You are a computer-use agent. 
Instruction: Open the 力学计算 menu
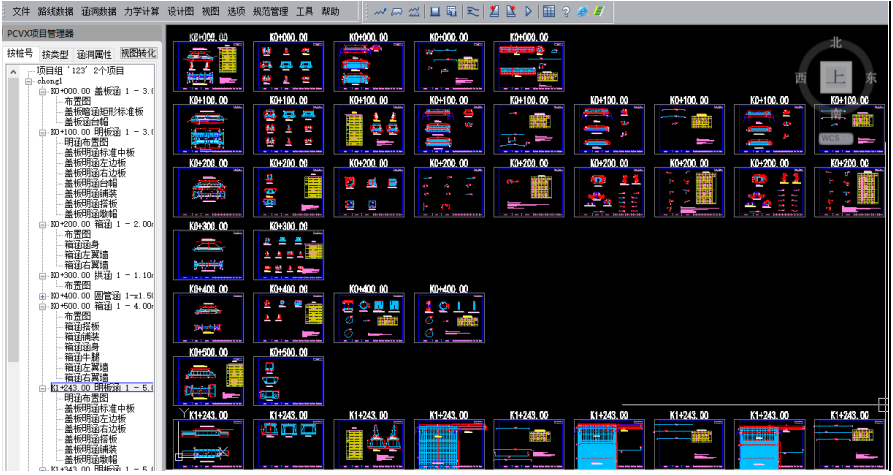point(142,11)
